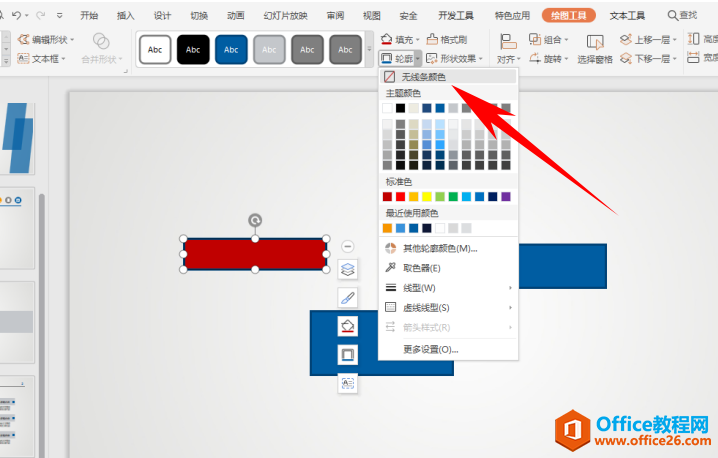Switch to the 插入 Insert tab
The height and width of the screenshot is (458, 718).
click(x=125, y=15)
